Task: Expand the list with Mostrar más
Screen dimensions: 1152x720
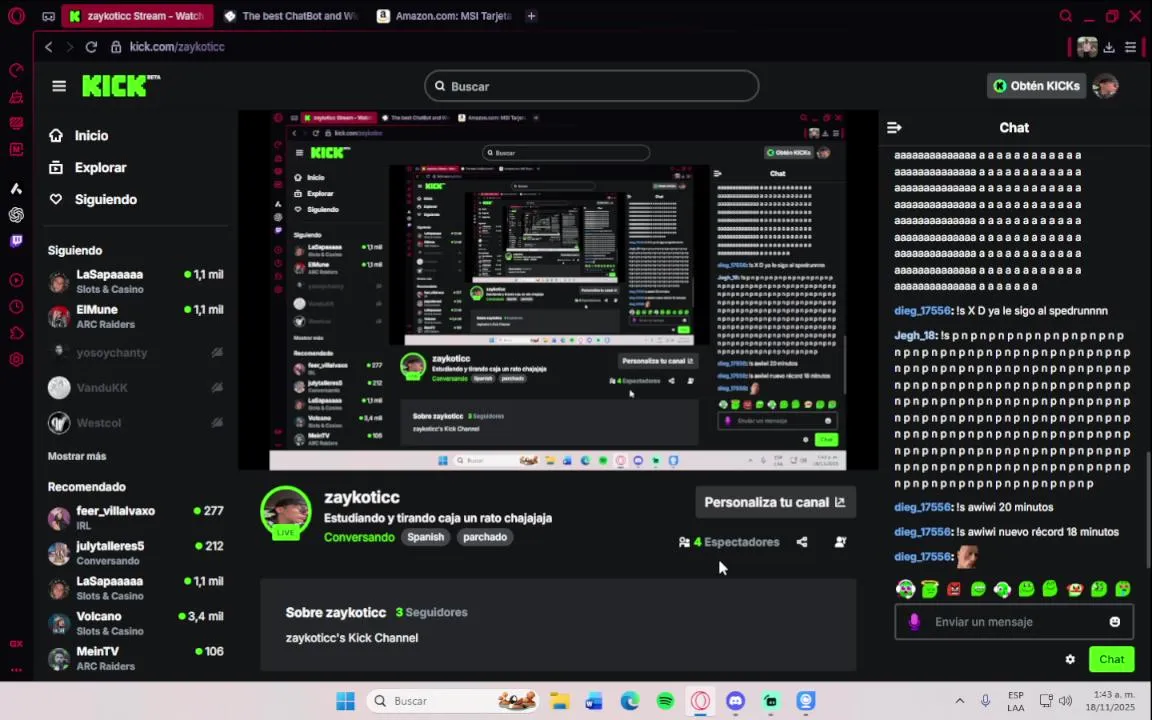Action: click(x=77, y=456)
